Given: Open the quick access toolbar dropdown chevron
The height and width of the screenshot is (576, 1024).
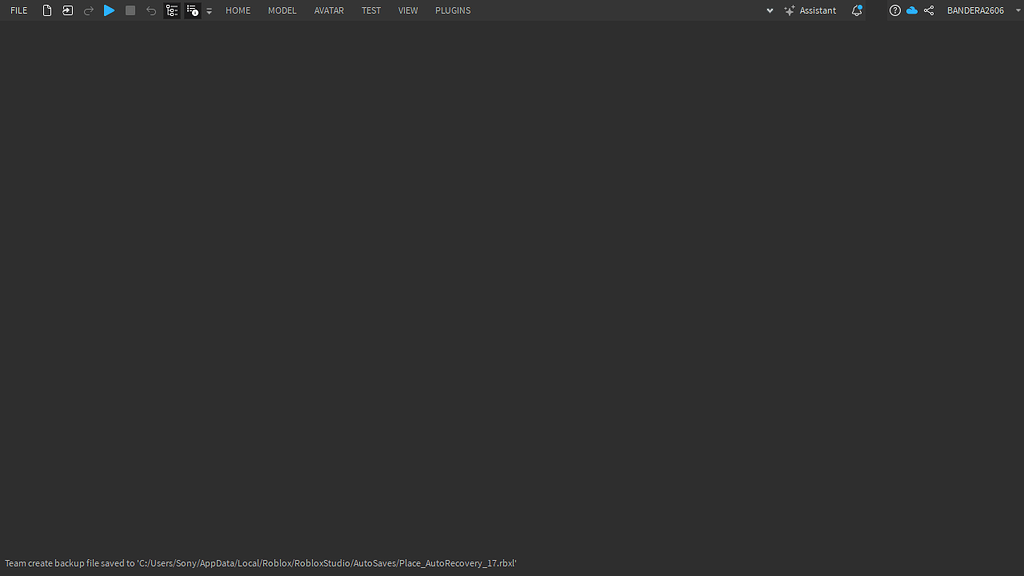Looking at the screenshot, I should (208, 12).
